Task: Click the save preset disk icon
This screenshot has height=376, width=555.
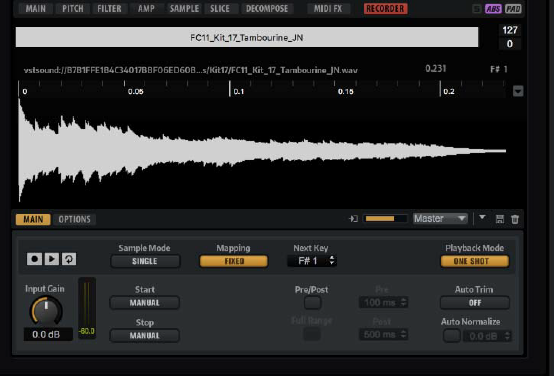Action: pyautogui.click(x=500, y=219)
